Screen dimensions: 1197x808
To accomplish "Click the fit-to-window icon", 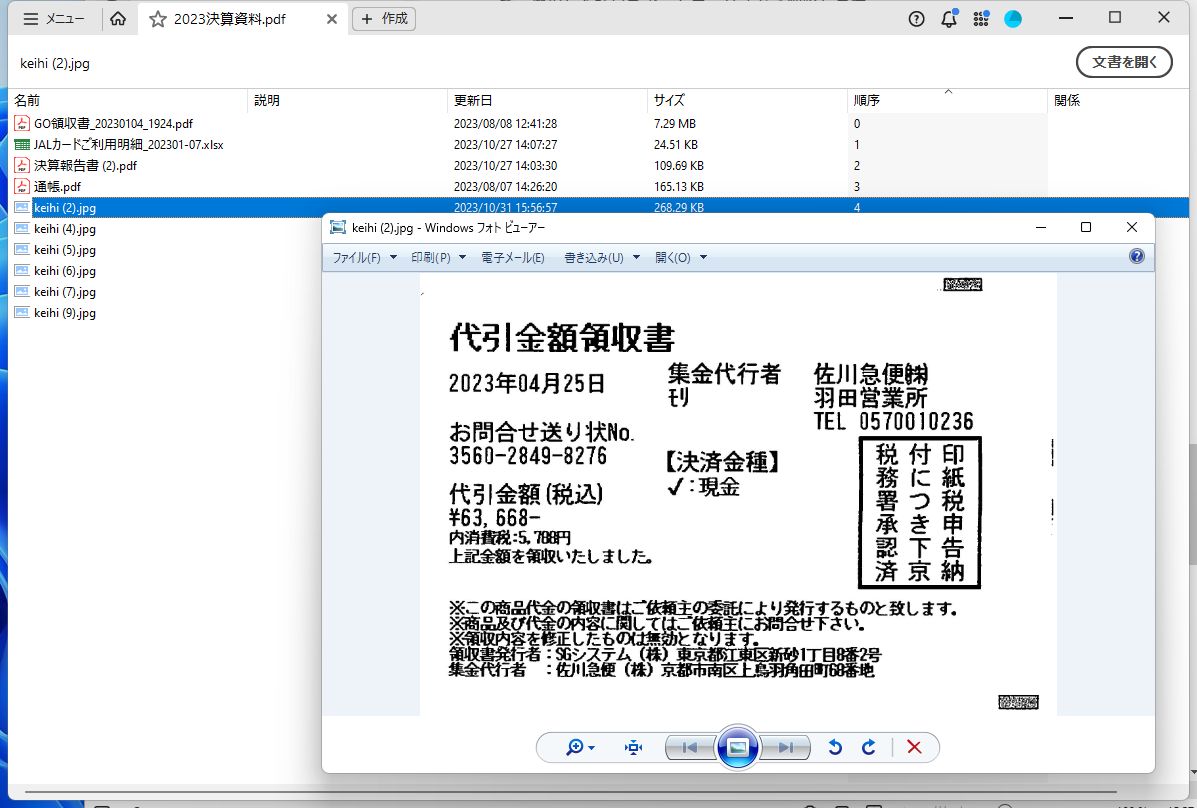I will coord(632,747).
